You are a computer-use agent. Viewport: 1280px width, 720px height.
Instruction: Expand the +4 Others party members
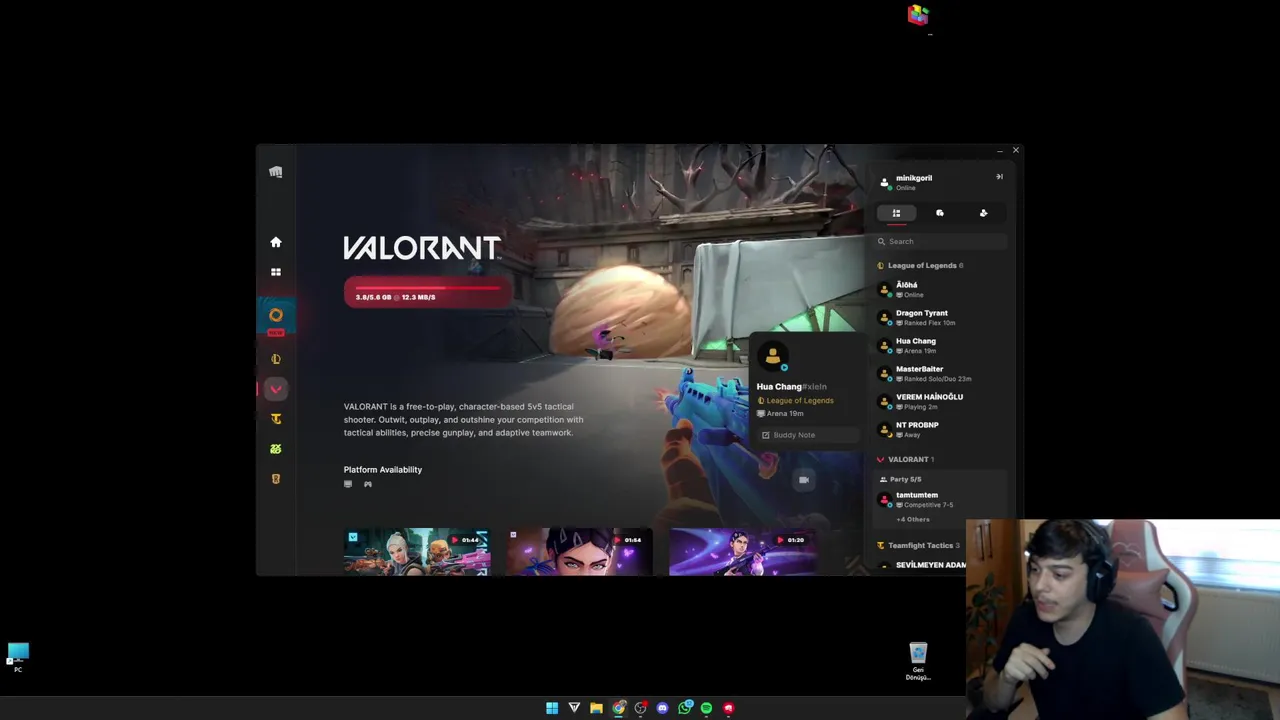click(913, 519)
